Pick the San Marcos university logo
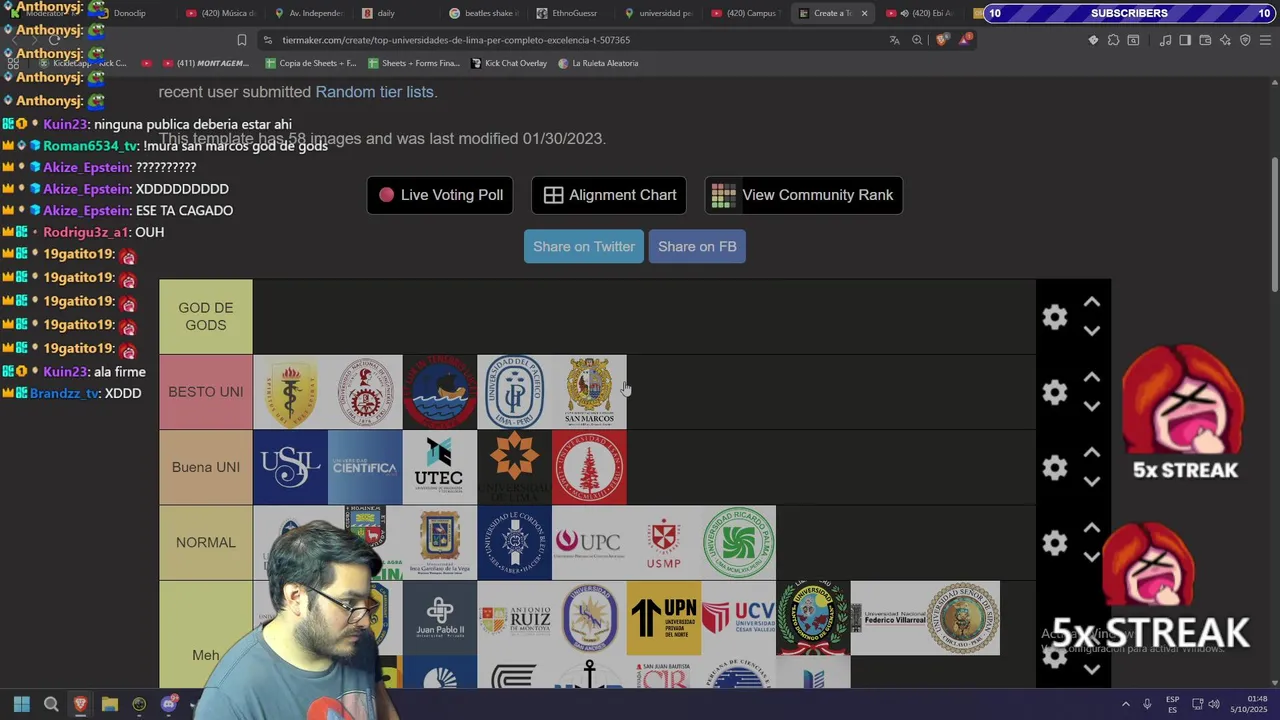 pos(589,392)
